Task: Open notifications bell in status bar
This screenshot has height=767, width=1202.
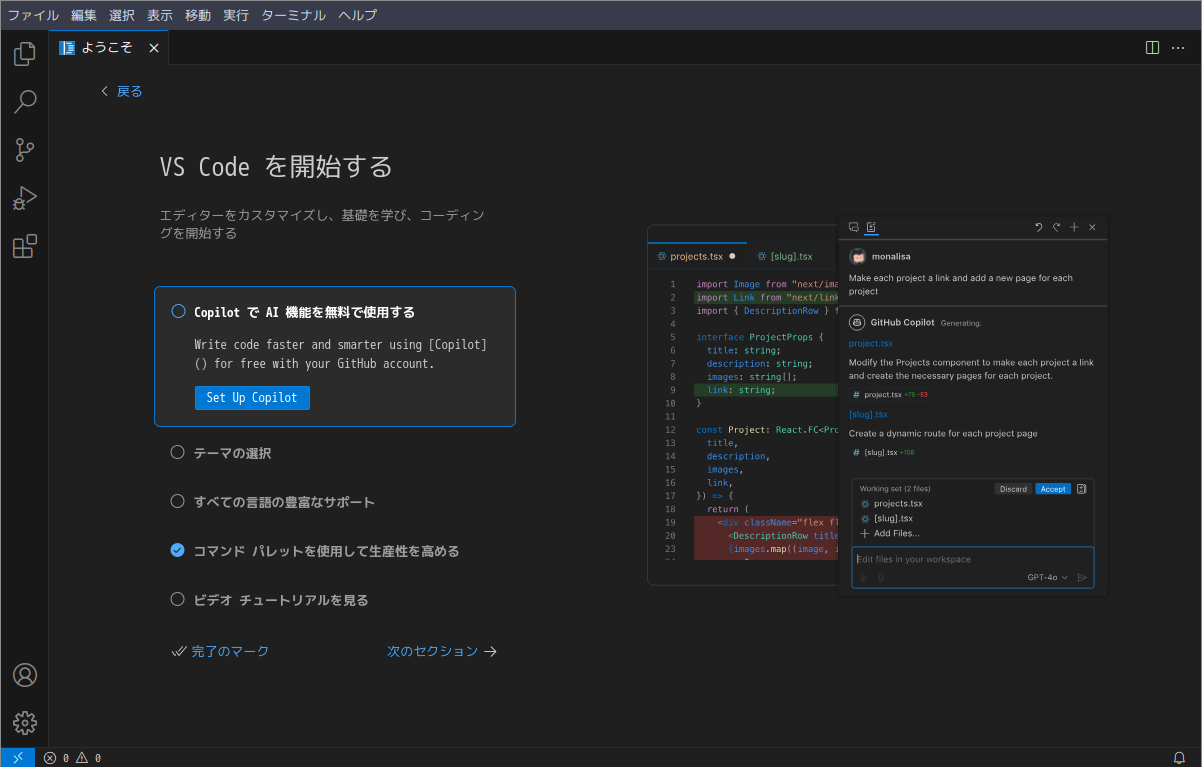Action: coord(1179,758)
